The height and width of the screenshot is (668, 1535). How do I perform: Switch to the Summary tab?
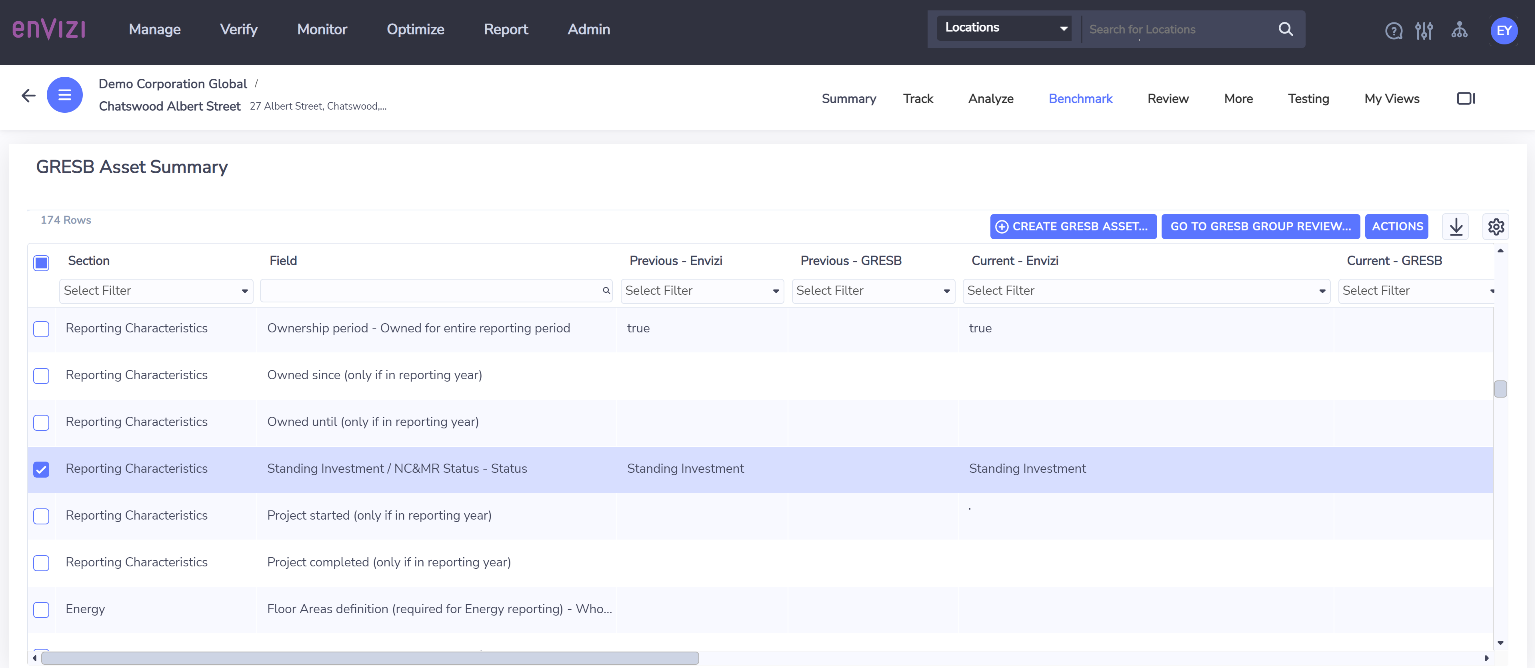tap(849, 99)
